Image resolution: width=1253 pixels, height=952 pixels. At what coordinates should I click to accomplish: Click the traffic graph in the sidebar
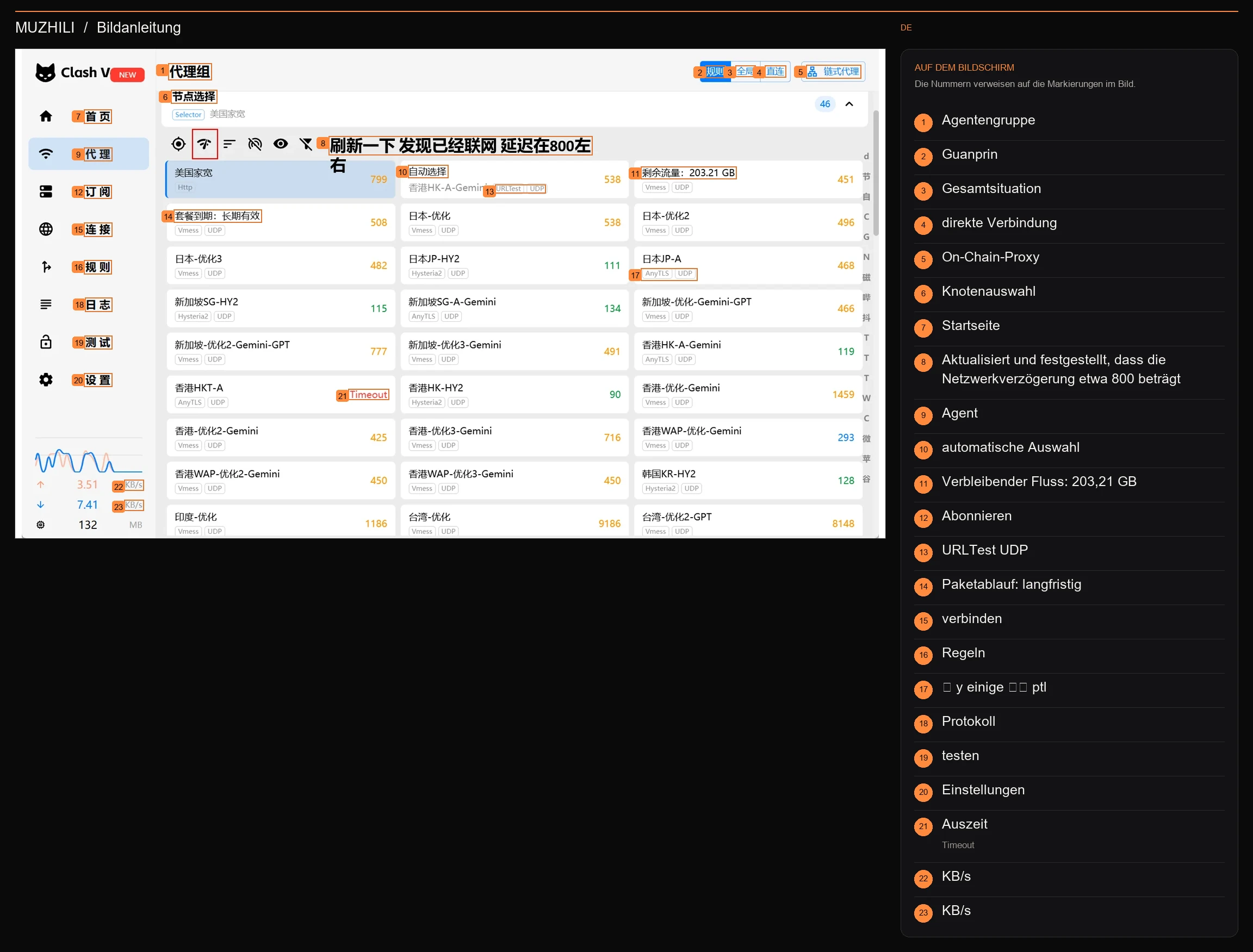(x=89, y=461)
